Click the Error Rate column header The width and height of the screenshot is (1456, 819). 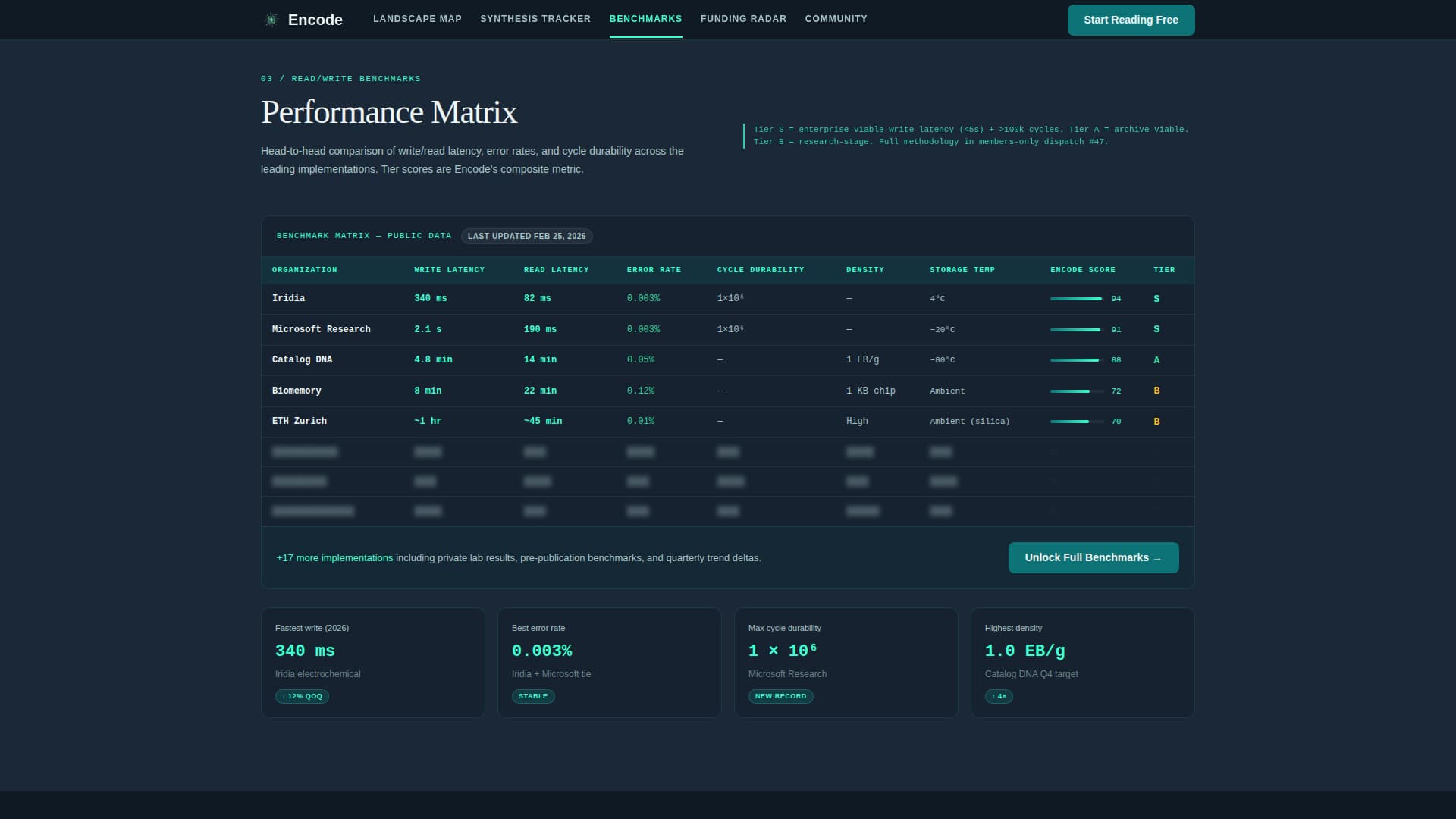(x=654, y=270)
